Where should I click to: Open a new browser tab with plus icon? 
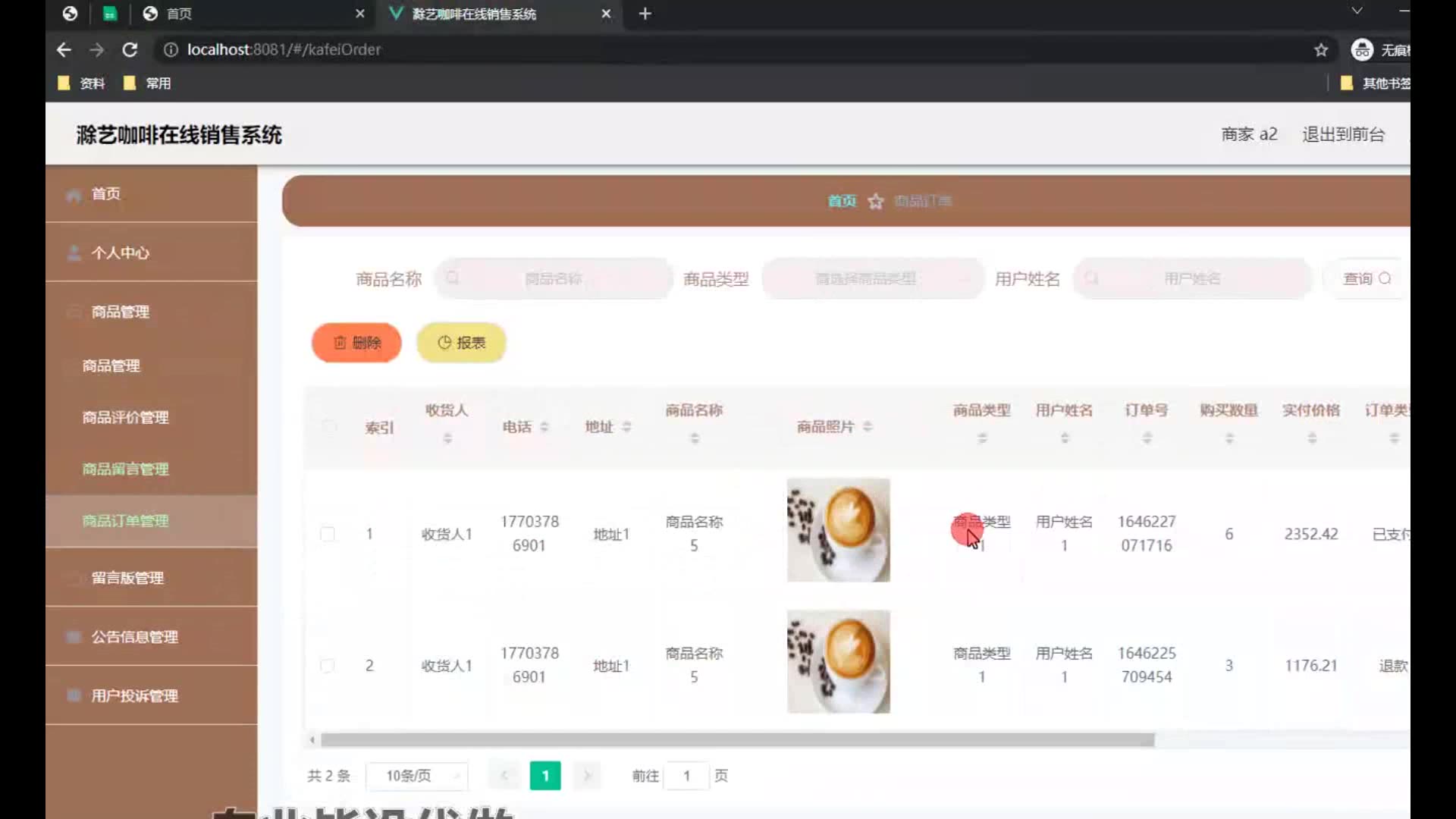click(645, 14)
